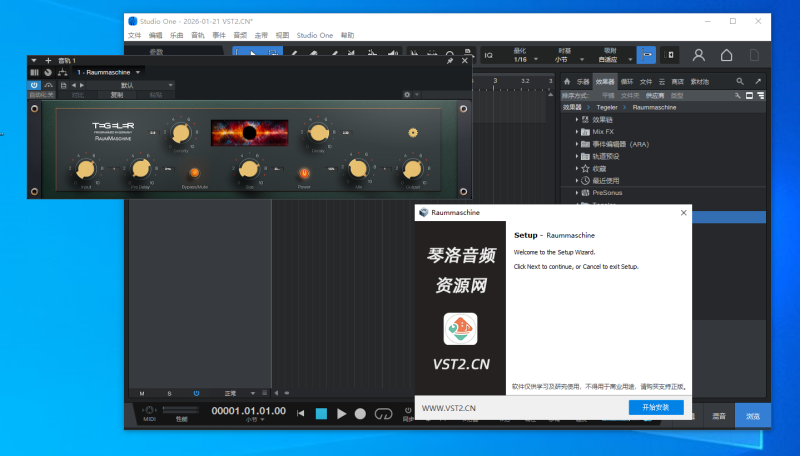Expand the 效果链 tree node
The width and height of the screenshot is (800, 456).
577,119
